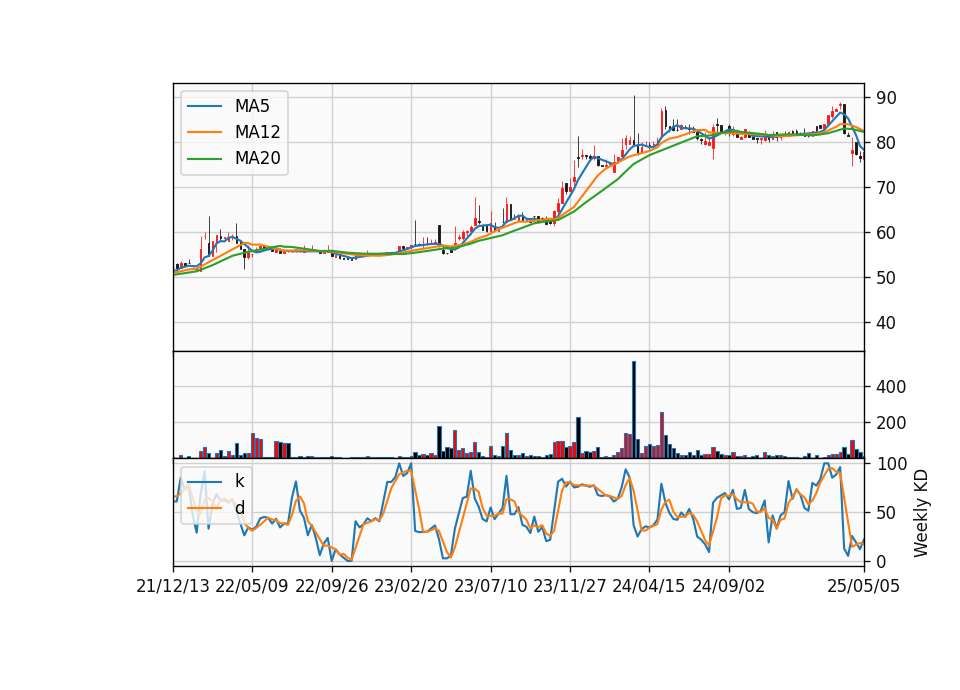
Task: Click the 23/02/20 date tick label
Action: point(411,586)
